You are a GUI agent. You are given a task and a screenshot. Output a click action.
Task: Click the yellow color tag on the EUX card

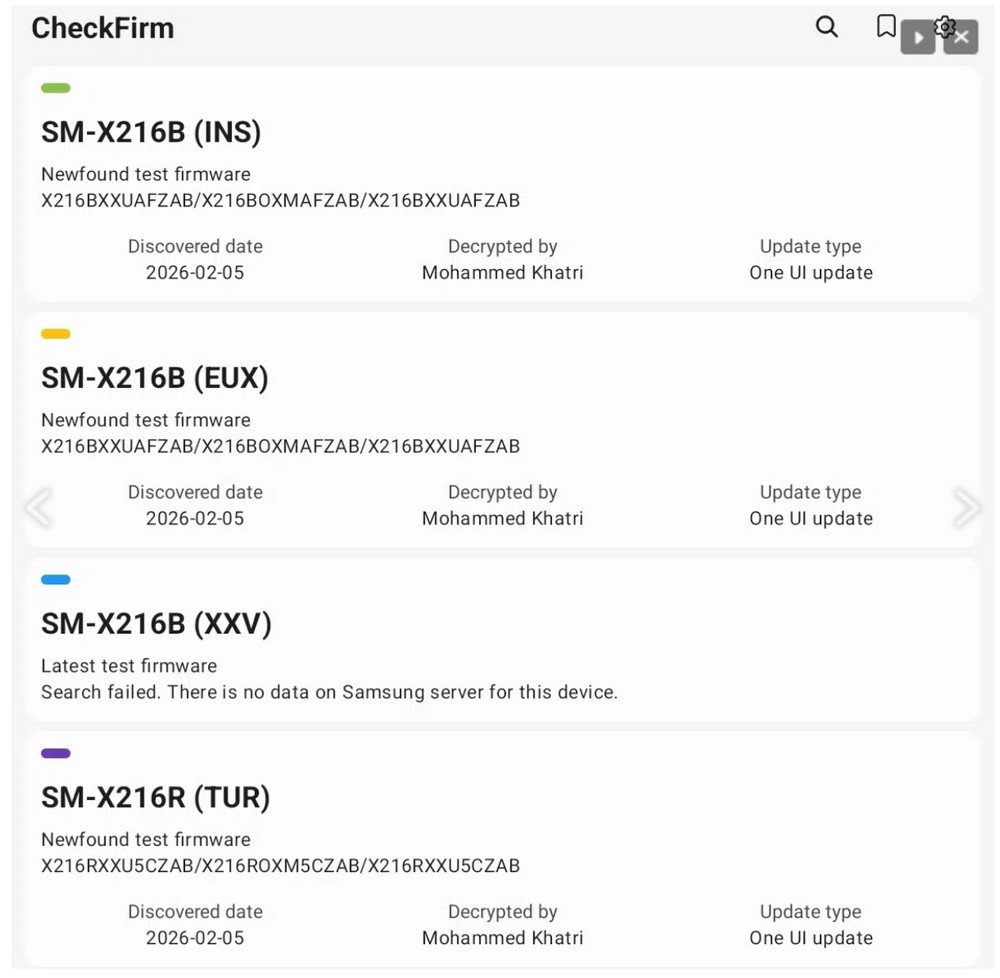click(x=55, y=334)
